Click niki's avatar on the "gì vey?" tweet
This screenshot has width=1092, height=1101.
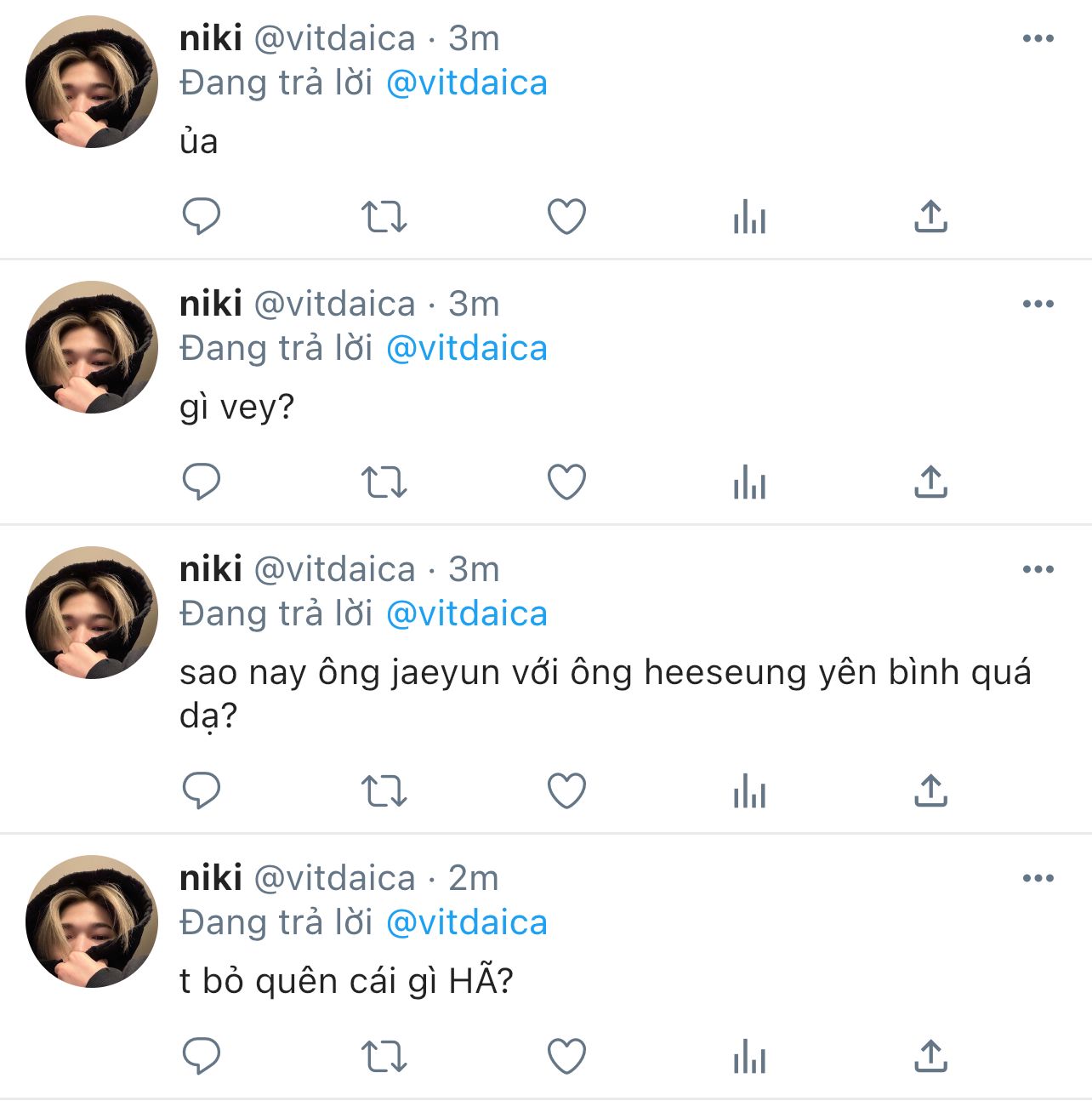pyautogui.click(x=92, y=347)
